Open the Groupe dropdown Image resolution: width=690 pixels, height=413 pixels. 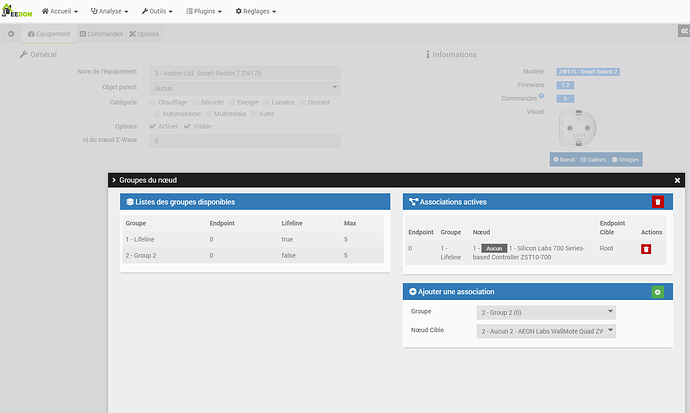tap(546, 312)
